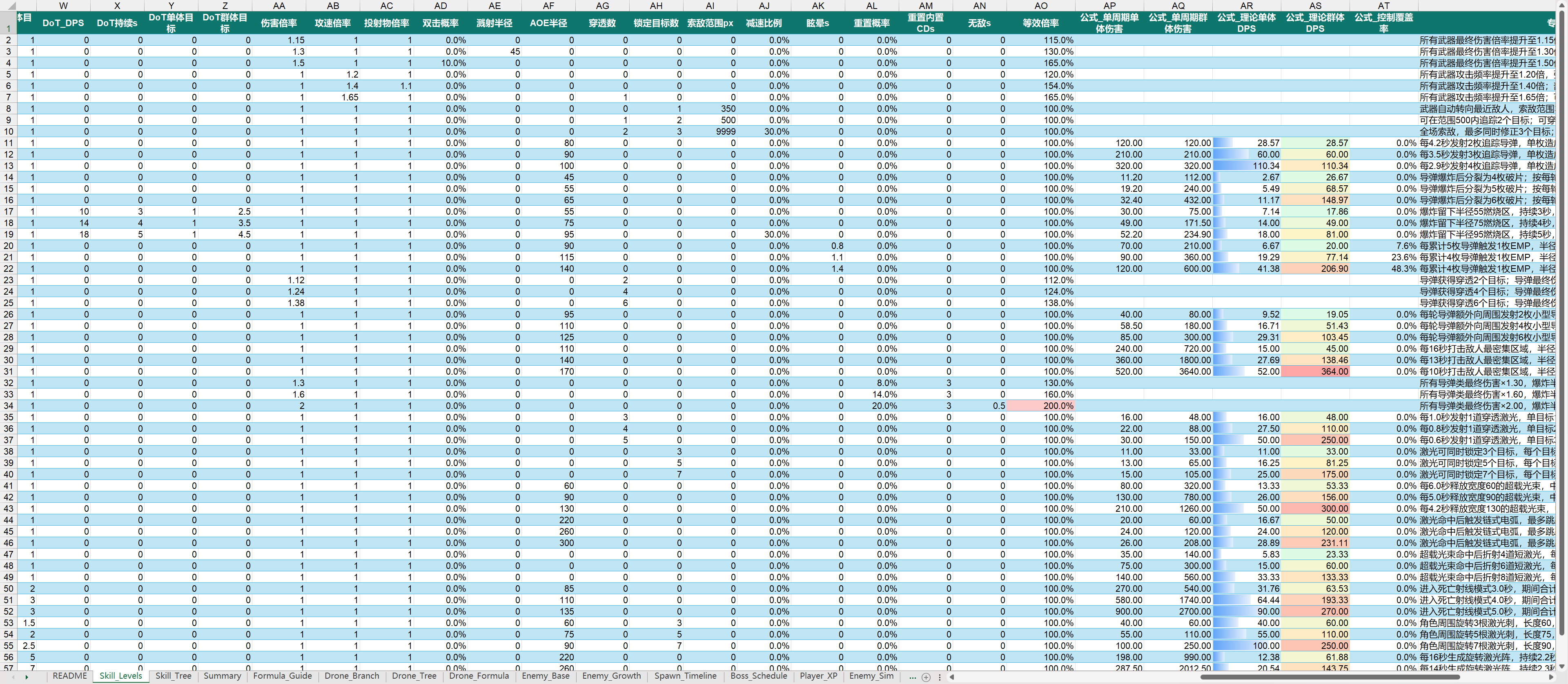Open the Boss_Schedule sheet tab

click(759, 676)
